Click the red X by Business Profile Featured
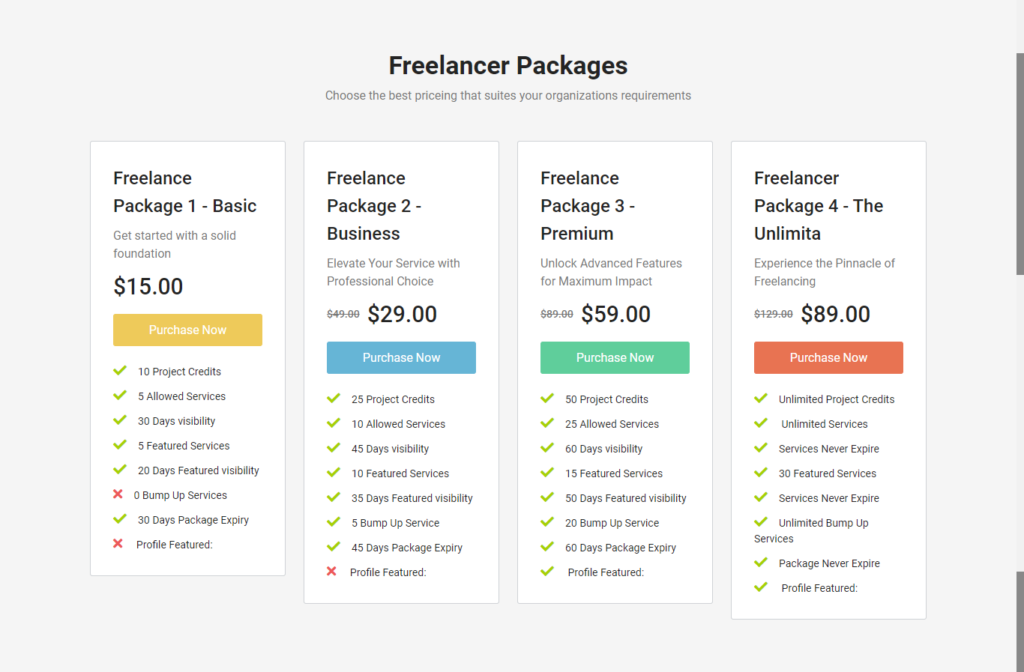This screenshot has width=1024, height=672. click(332, 572)
